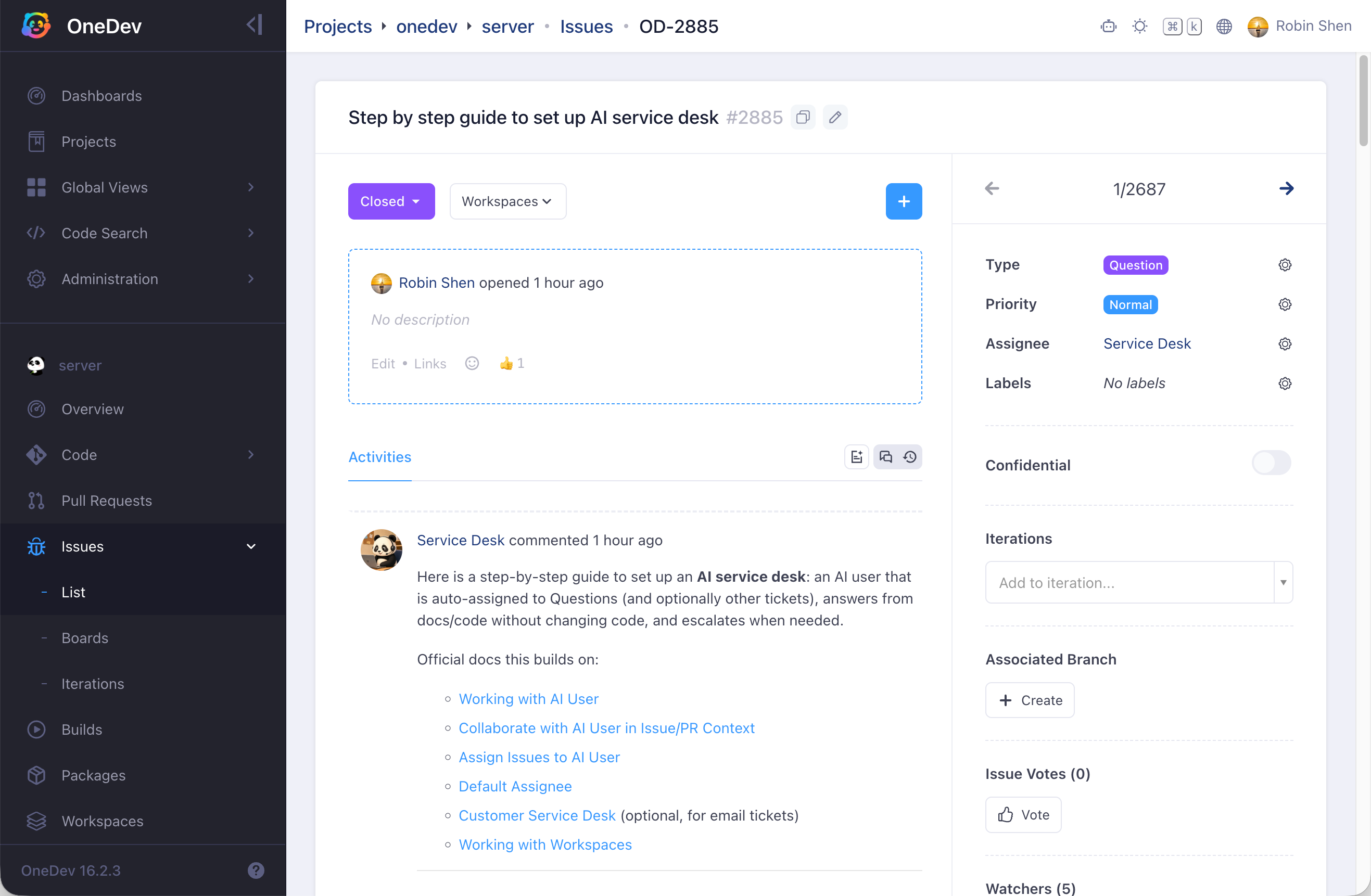Open Collaborate with AI User in Issue/PR Context
Viewport: 1371px width, 896px height.
point(606,728)
